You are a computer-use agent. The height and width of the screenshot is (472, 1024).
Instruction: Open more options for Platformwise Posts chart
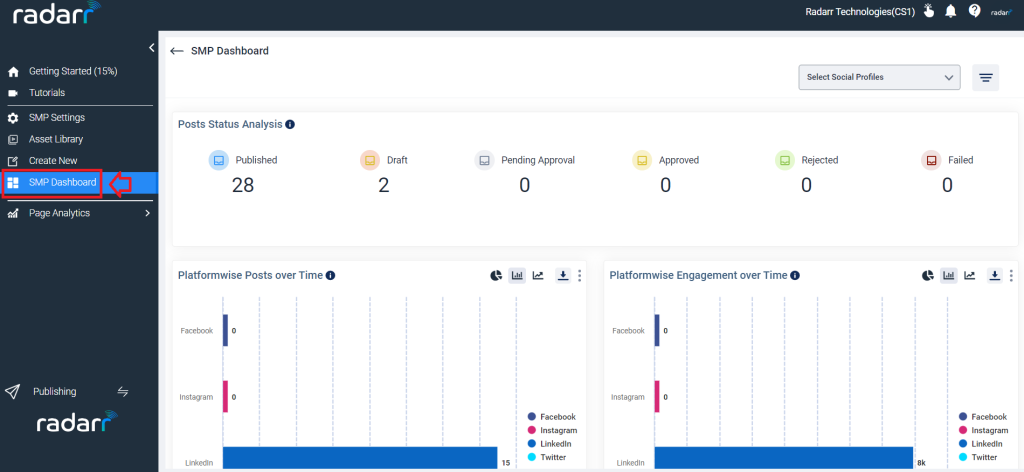click(x=579, y=275)
